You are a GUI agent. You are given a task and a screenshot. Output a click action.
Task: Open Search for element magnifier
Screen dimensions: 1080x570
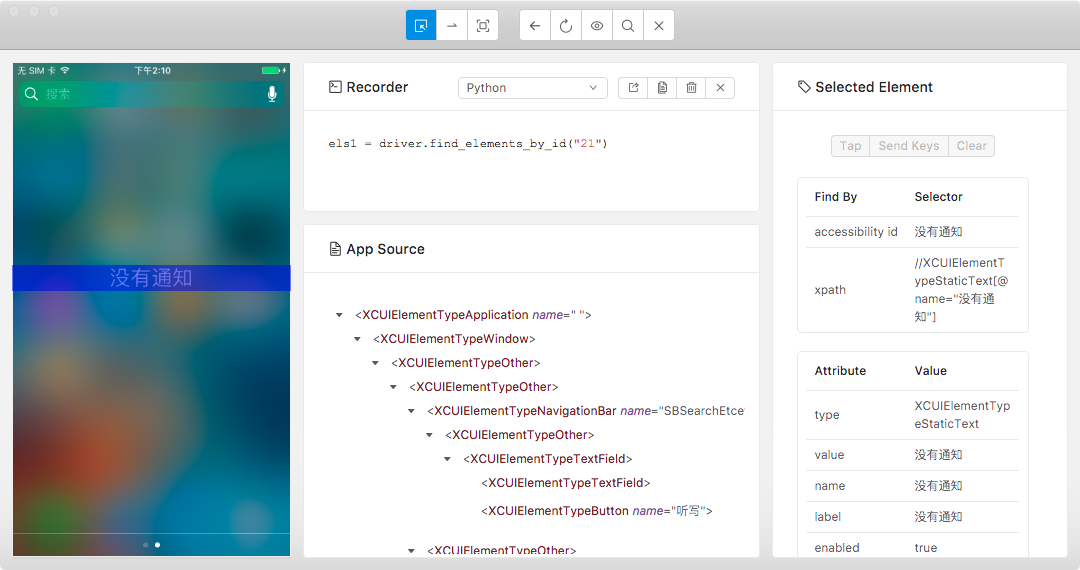tap(628, 25)
